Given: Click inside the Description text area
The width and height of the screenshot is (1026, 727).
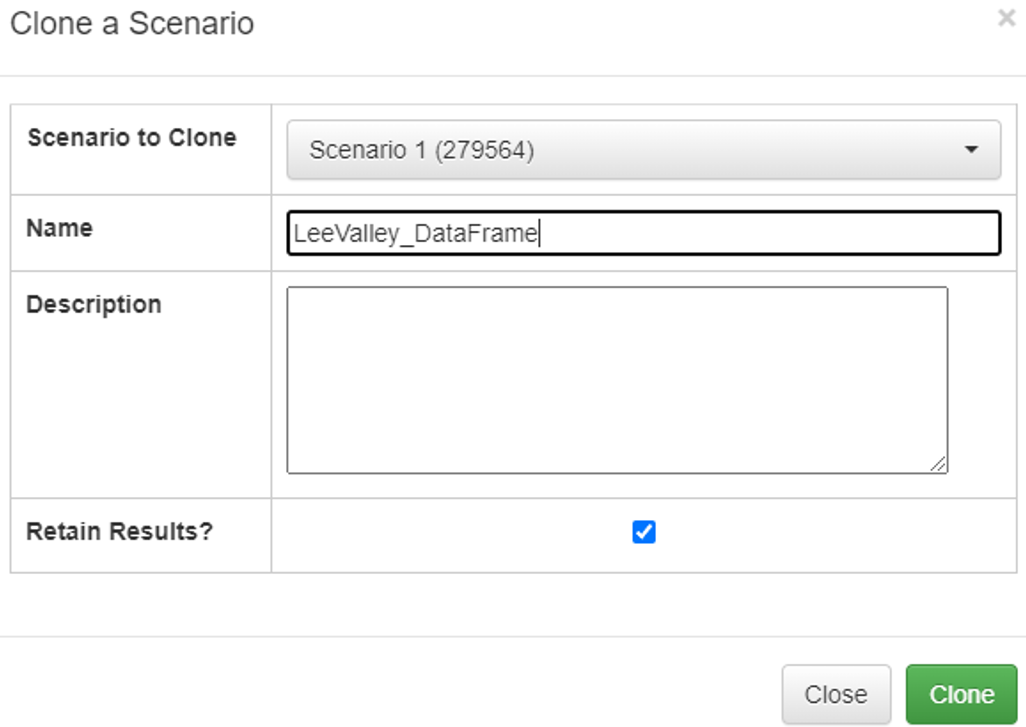Looking at the screenshot, I should [x=616, y=380].
